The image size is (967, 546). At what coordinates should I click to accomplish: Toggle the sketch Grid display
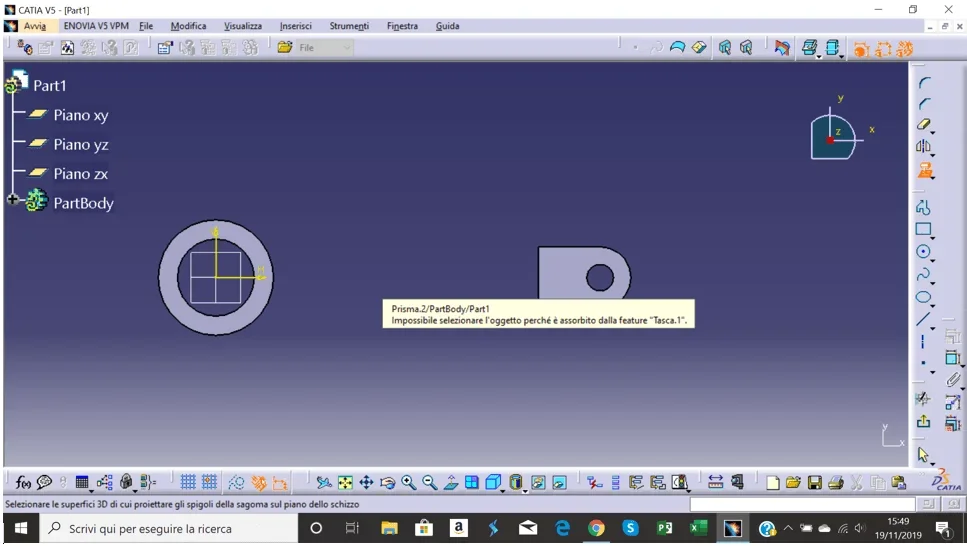click(188, 482)
